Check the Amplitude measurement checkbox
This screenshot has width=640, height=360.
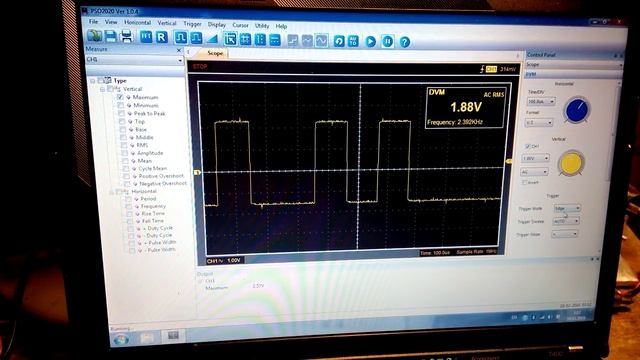[125, 153]
